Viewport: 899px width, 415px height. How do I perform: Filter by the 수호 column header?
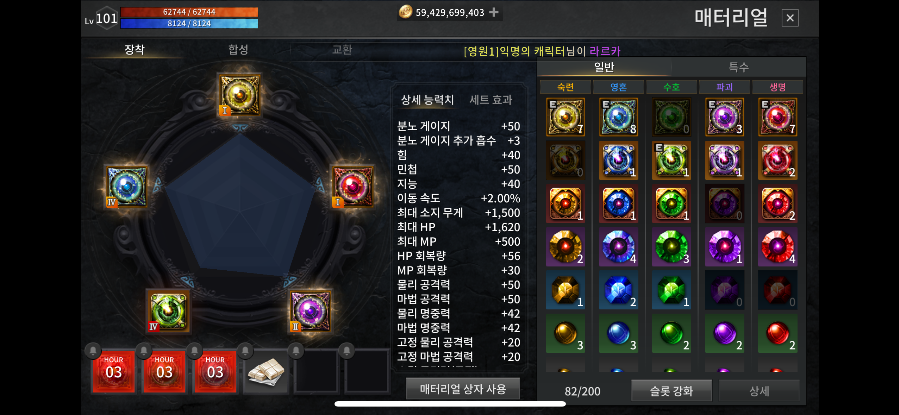671,87
